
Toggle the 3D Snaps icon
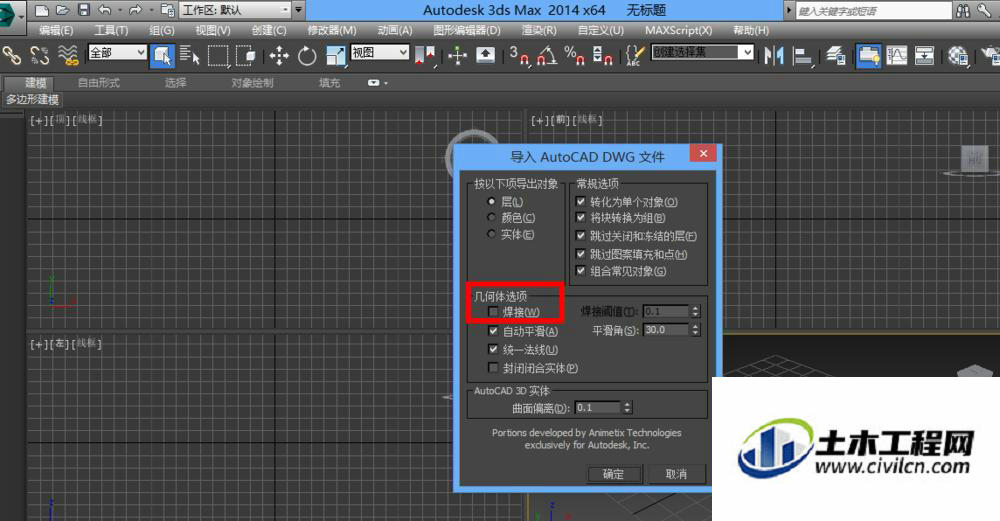[519, 55]
